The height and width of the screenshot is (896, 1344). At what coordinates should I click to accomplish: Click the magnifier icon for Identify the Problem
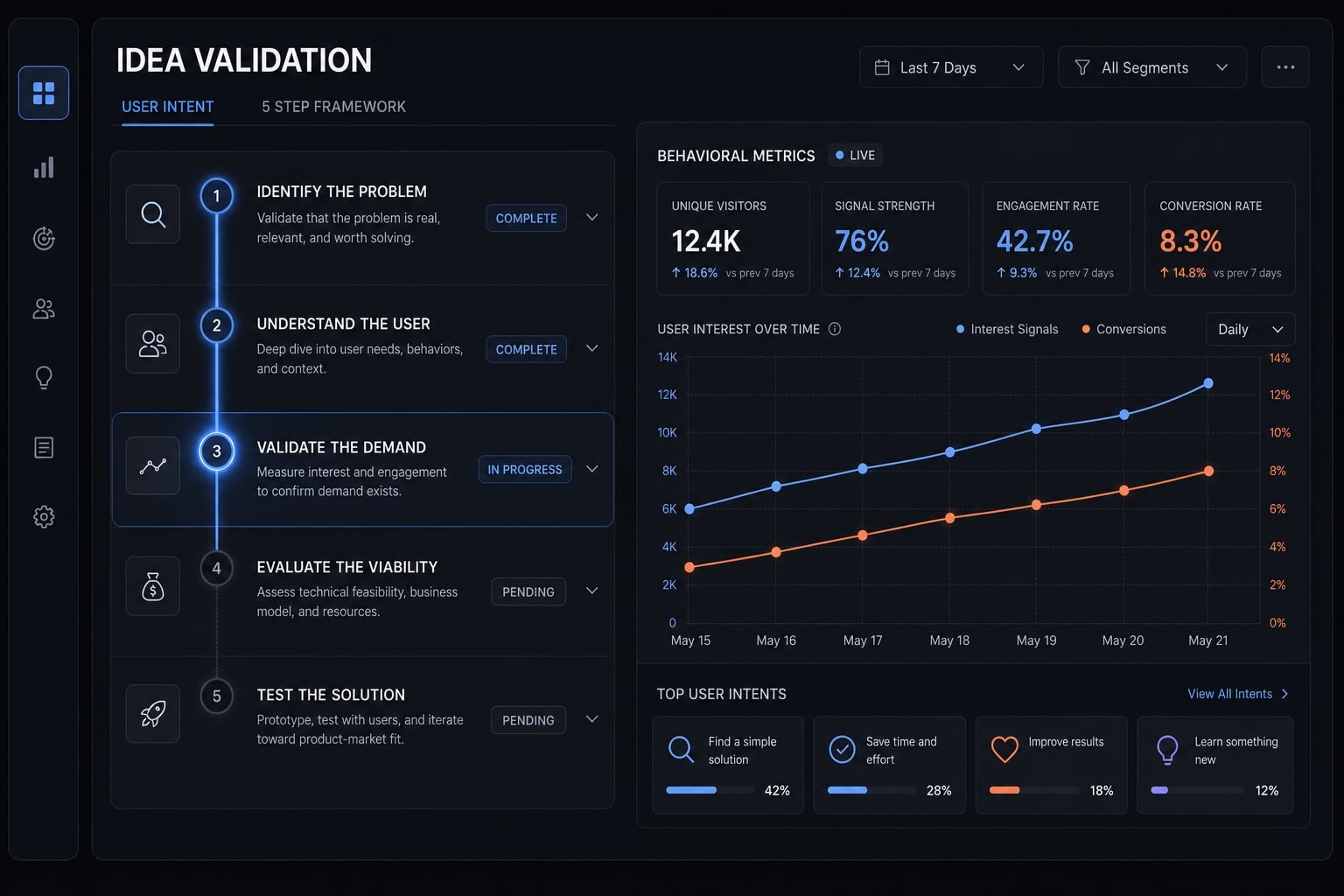pyautogui.click(x=153, y=214)
